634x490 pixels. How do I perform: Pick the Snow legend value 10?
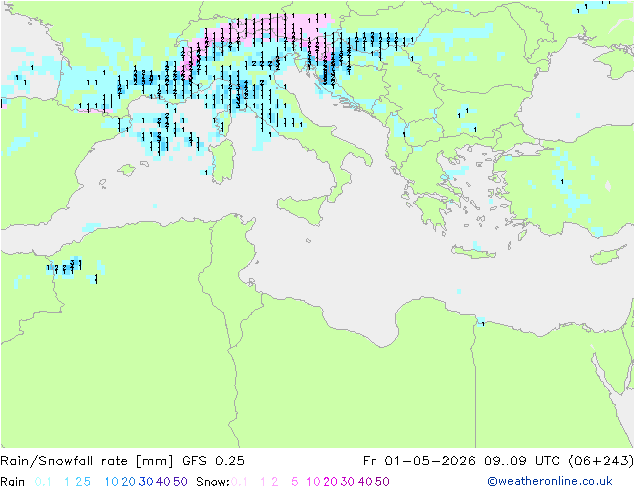(x=313, y=482)
